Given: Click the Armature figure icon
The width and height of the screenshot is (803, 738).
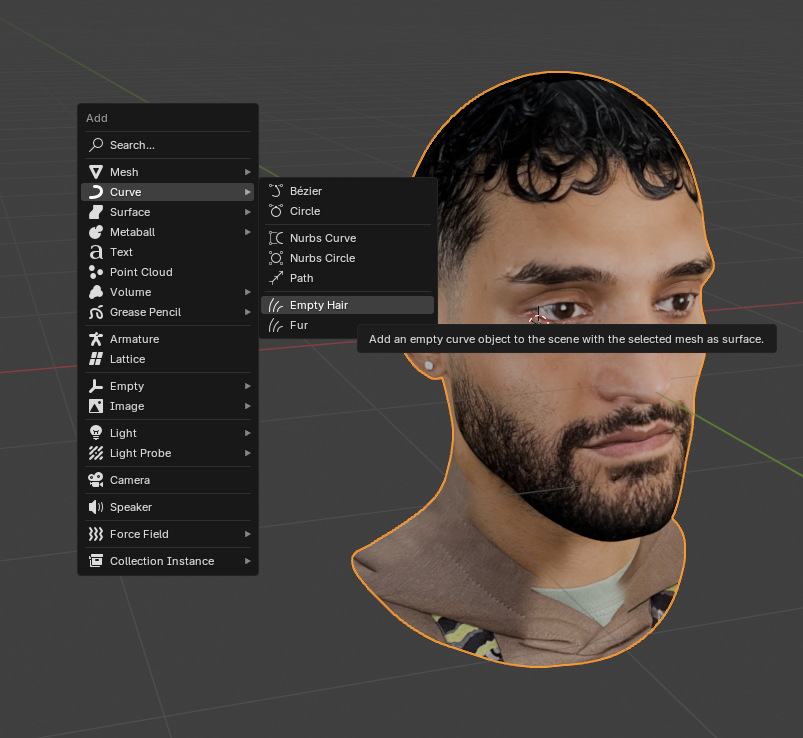Looking at the screenshot, I should tap(96, 339).
